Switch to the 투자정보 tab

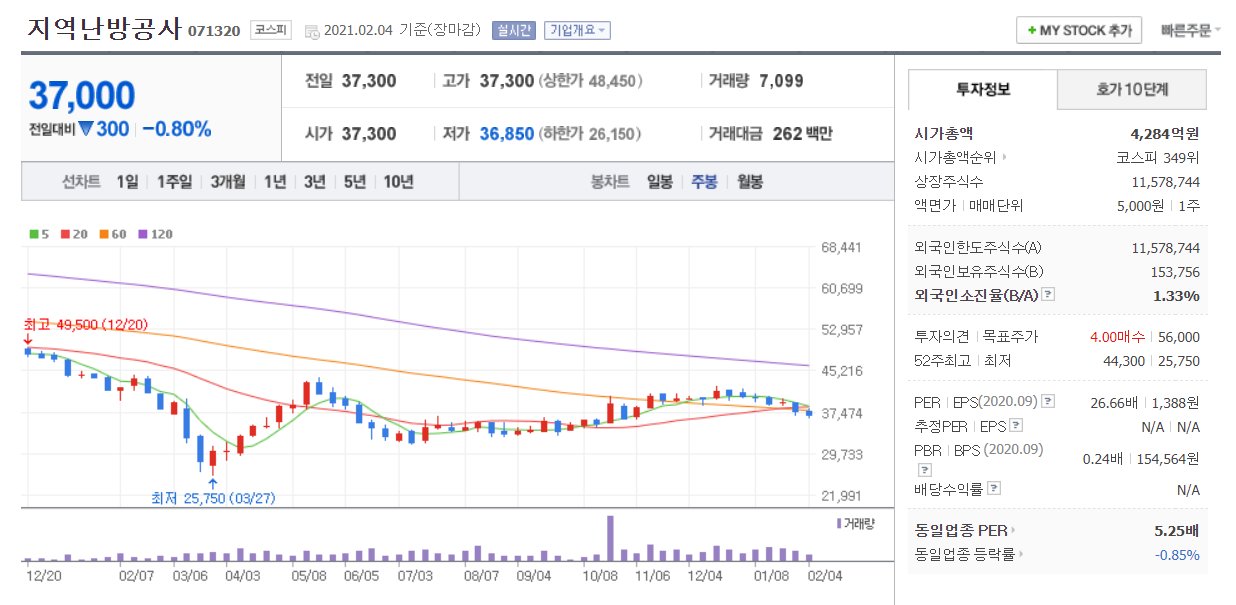pyautogui.click(x=982, y=89)
